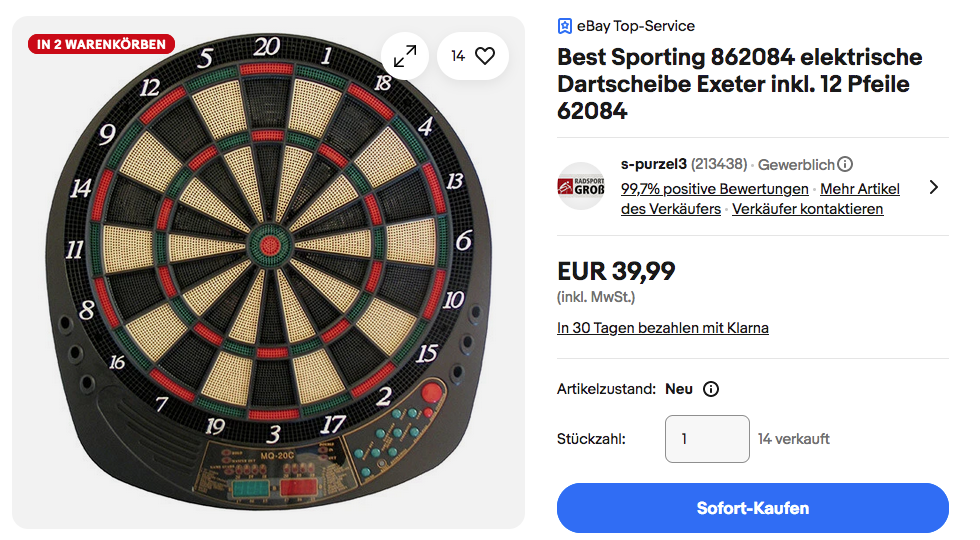Screen dimensions: 980x540
Task: Click Verkäufer kontaktieren link
Action: [x=807, y=209]
